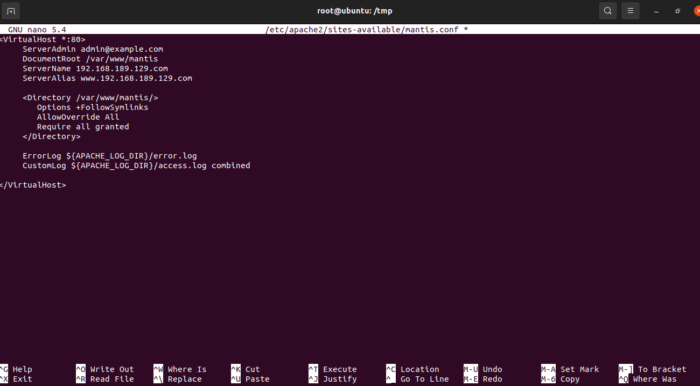Viewport: 700px width, 386px height.
Task: Click the window title root@ubuntu: /tmp
Action: pos(354,11)
